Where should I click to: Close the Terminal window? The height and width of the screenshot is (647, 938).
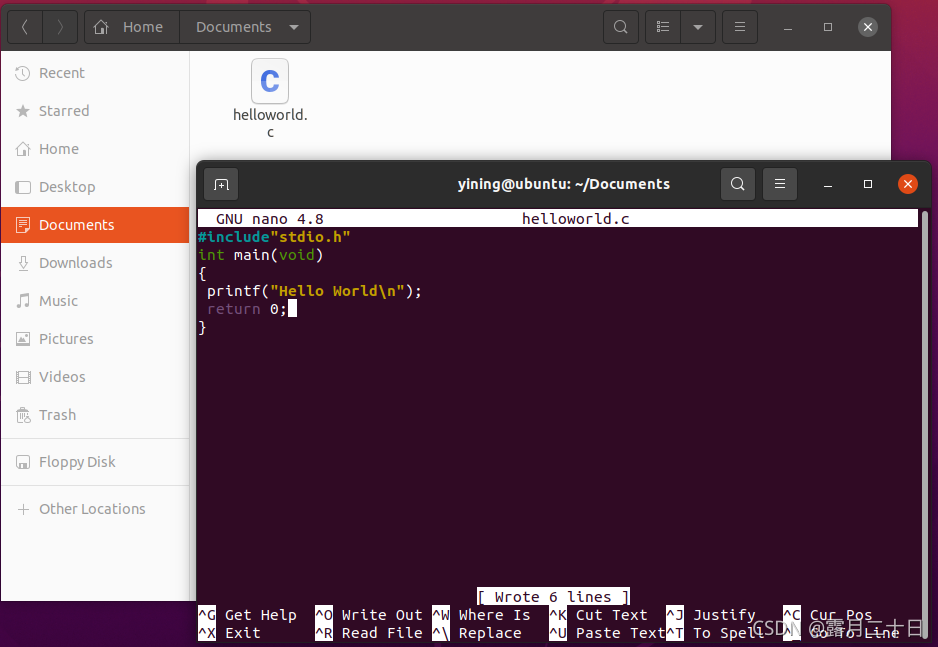tap(907, 184)
